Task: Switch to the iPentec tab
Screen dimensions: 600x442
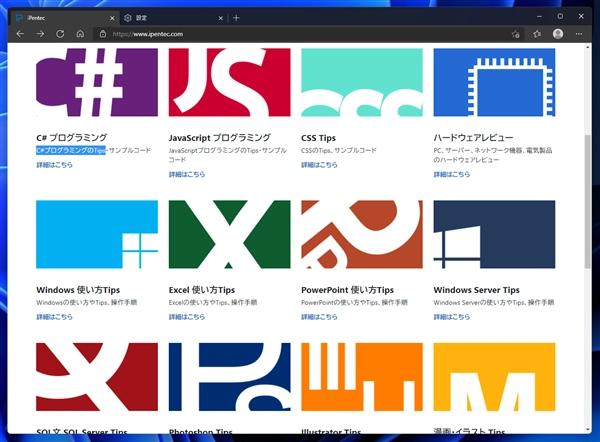Action: click(x=64, y=18)
